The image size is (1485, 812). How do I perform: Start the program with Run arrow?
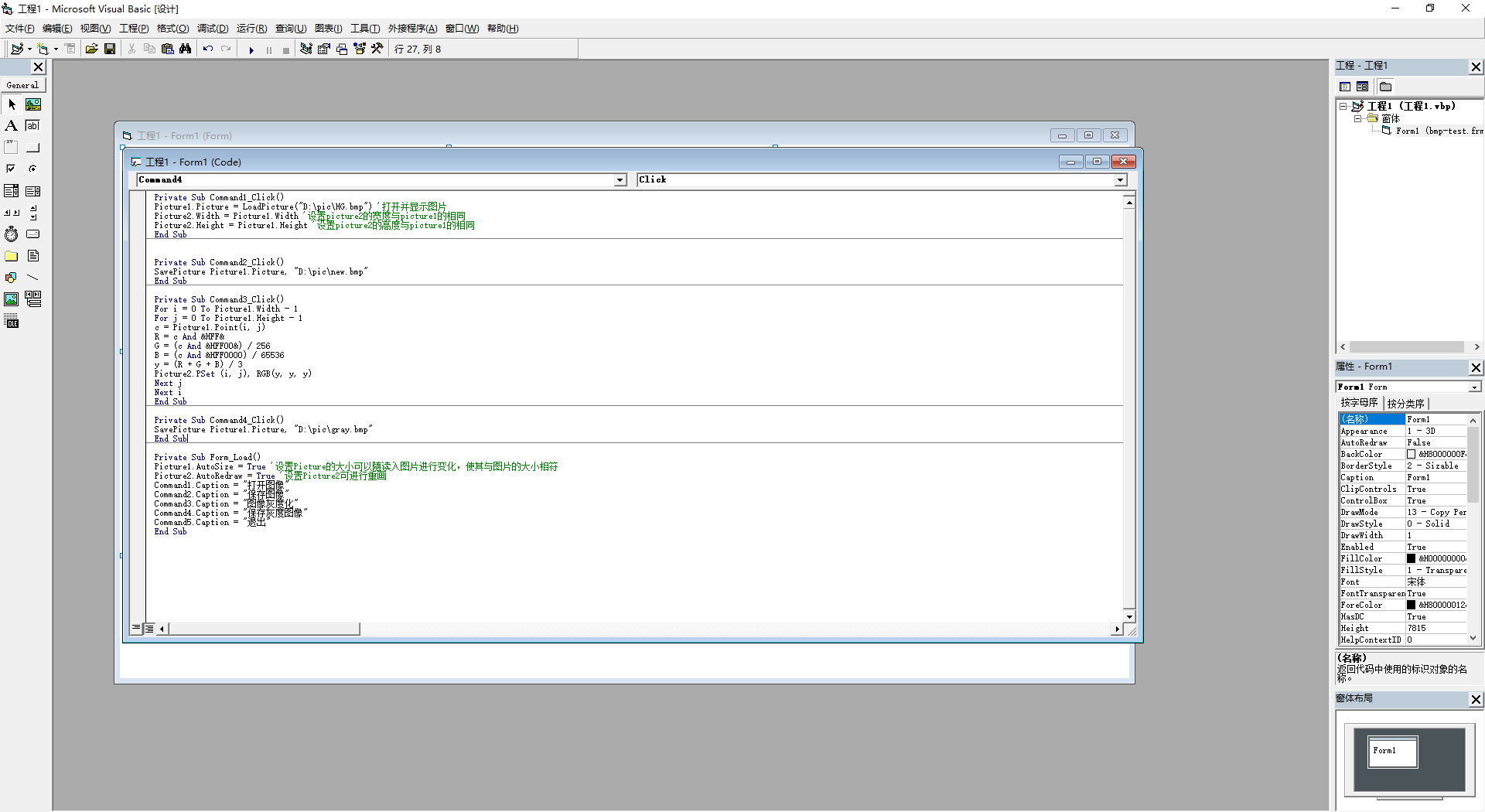(251, 49)
